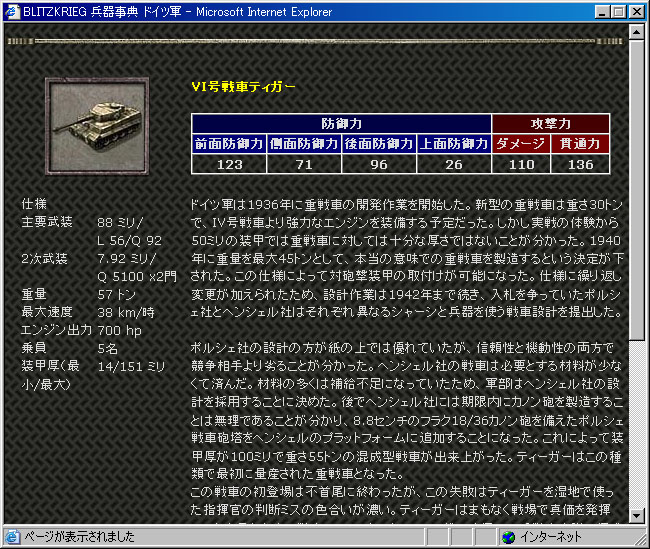Image resolution: width=650 pixels, height=549 pixels.
Task: Click the 防御力 table header
Action: click(342, 123)
